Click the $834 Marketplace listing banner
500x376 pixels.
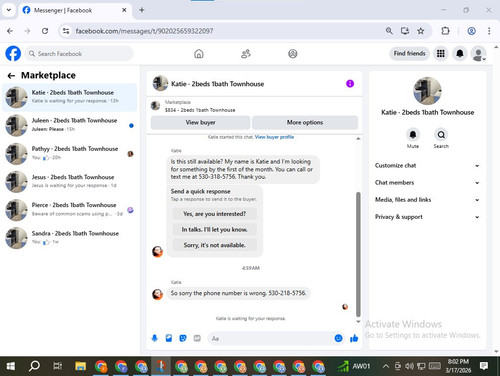click(254, 106)
